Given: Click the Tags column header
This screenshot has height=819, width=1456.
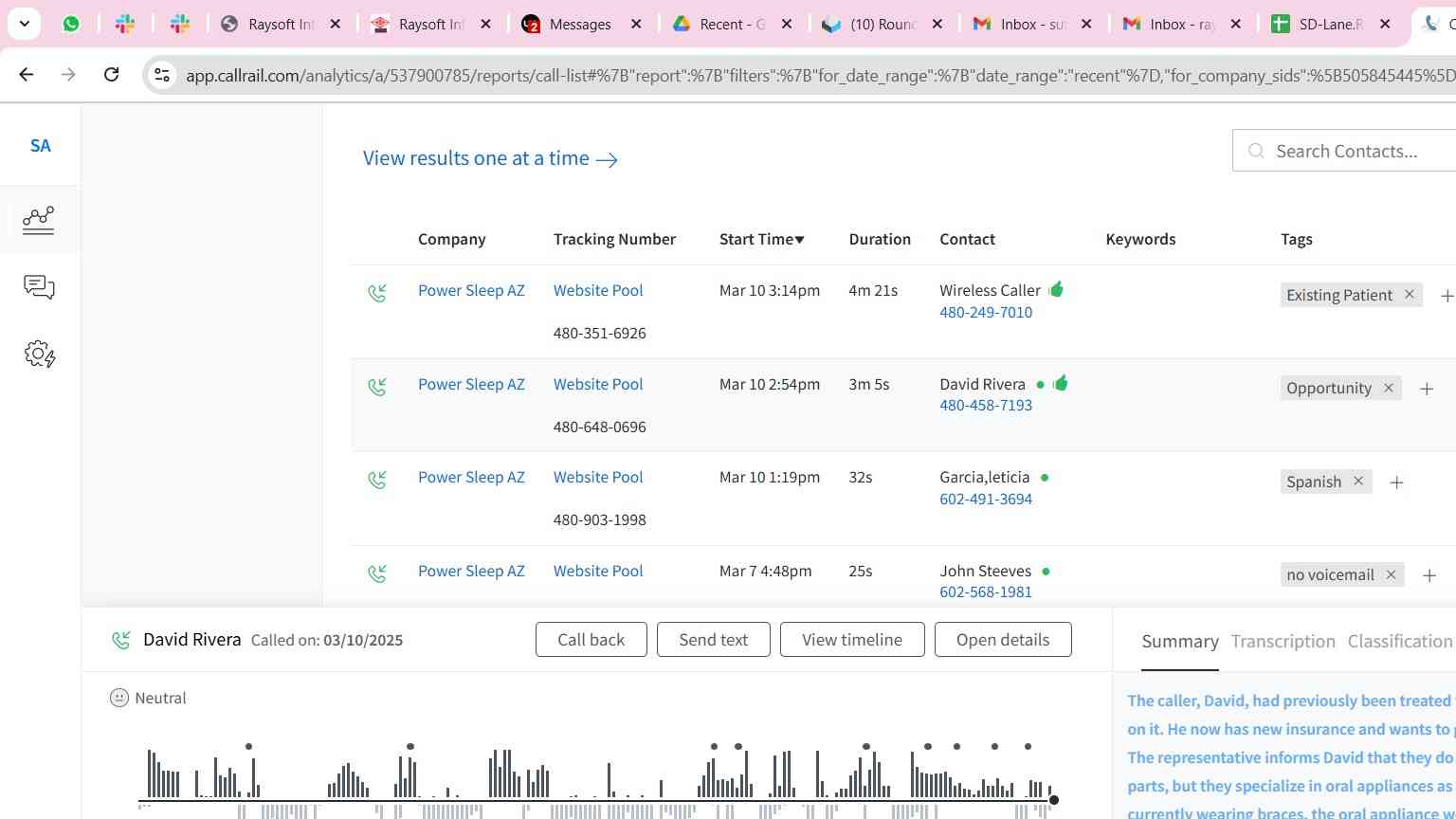Looking at the screenshot, I should 1297,239.
